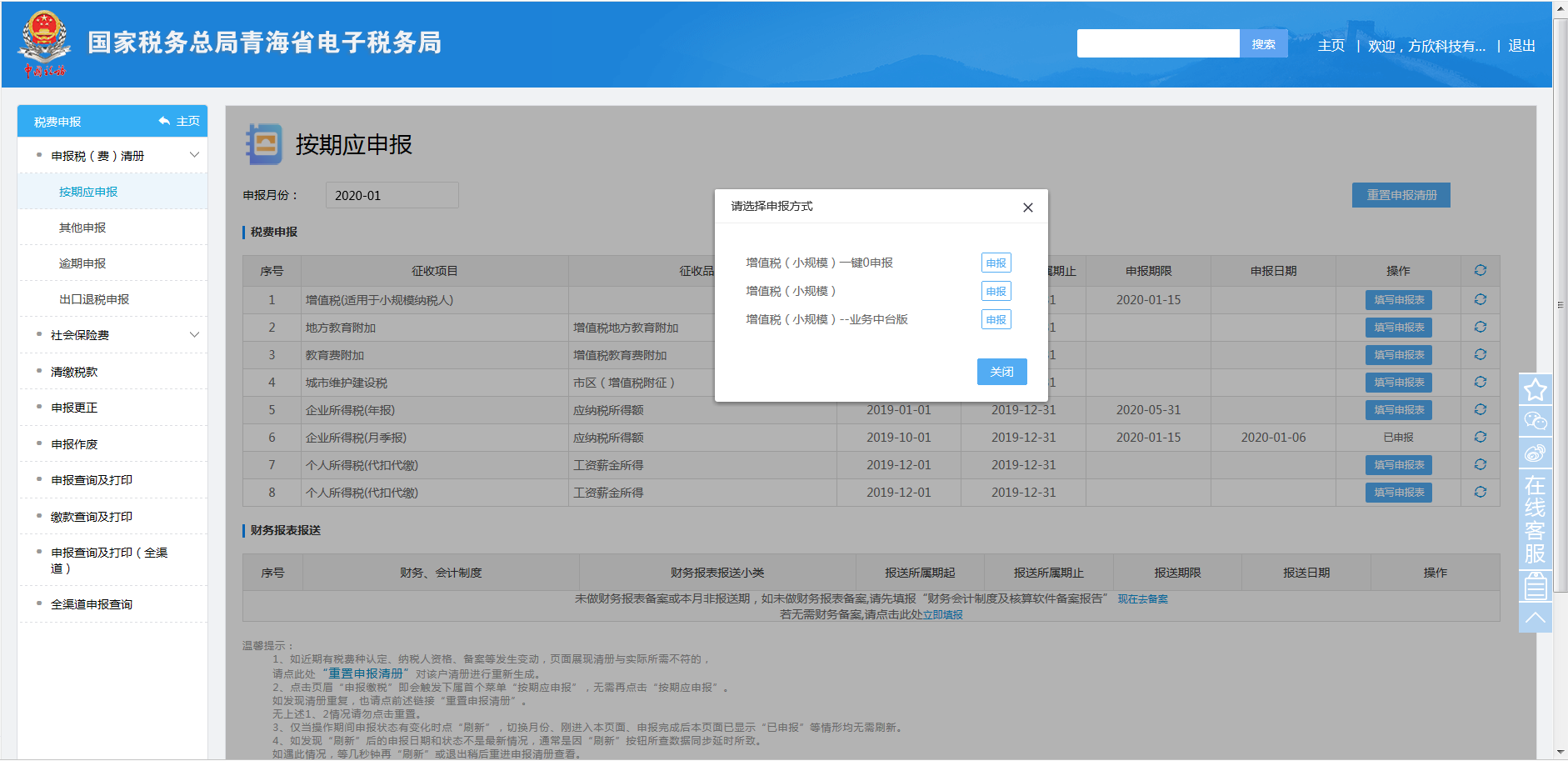Open the WeChat sharing icon

click(x=1535, y=422)
